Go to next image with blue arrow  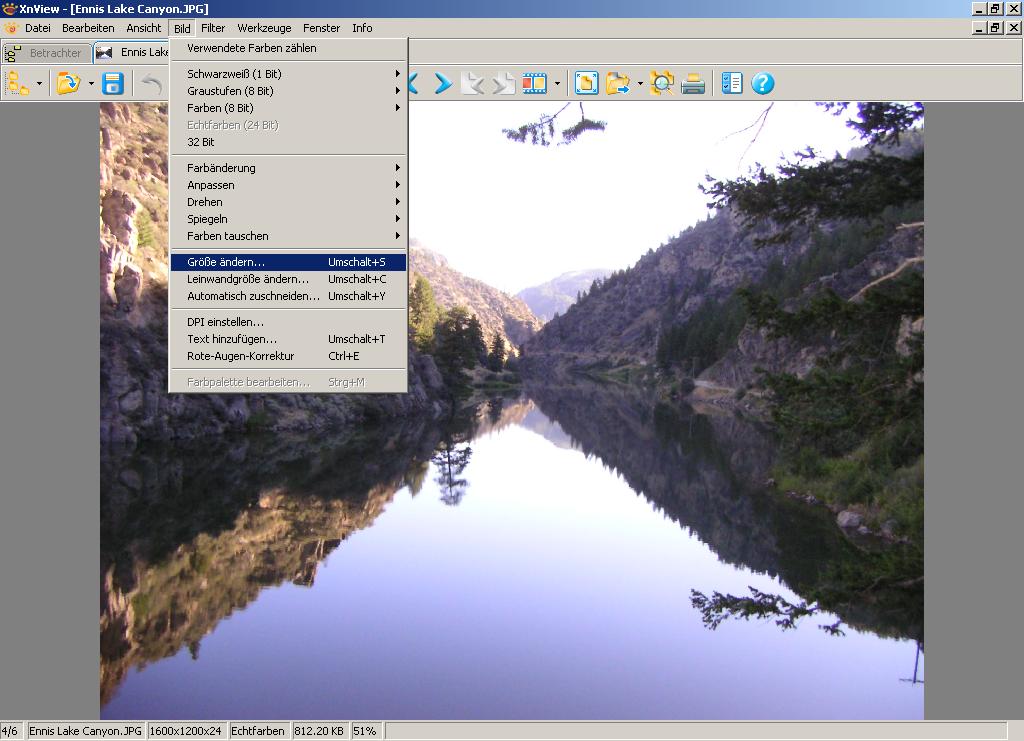pos(443,84)
